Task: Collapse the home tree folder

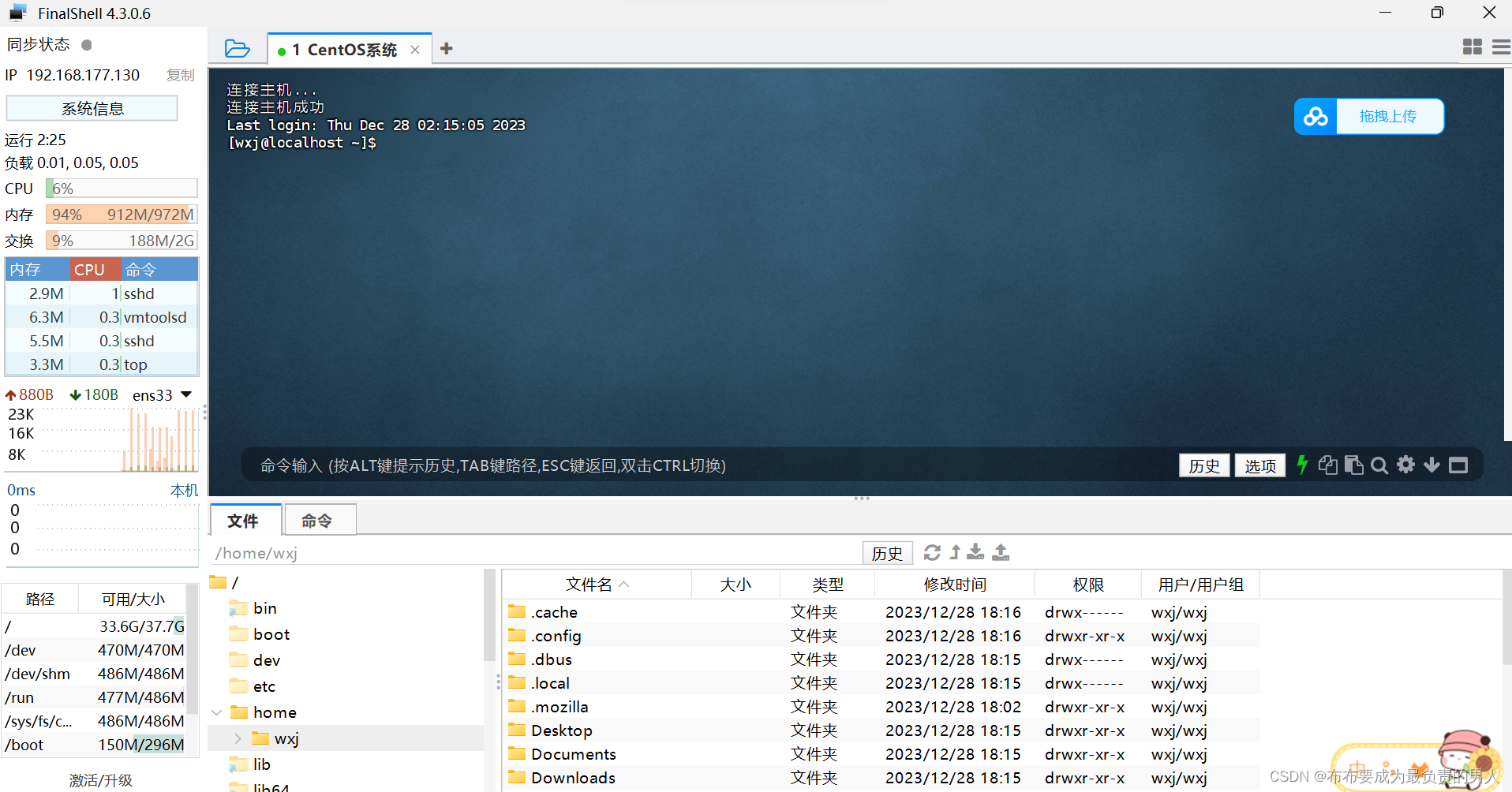Action: tap(217, 712)
